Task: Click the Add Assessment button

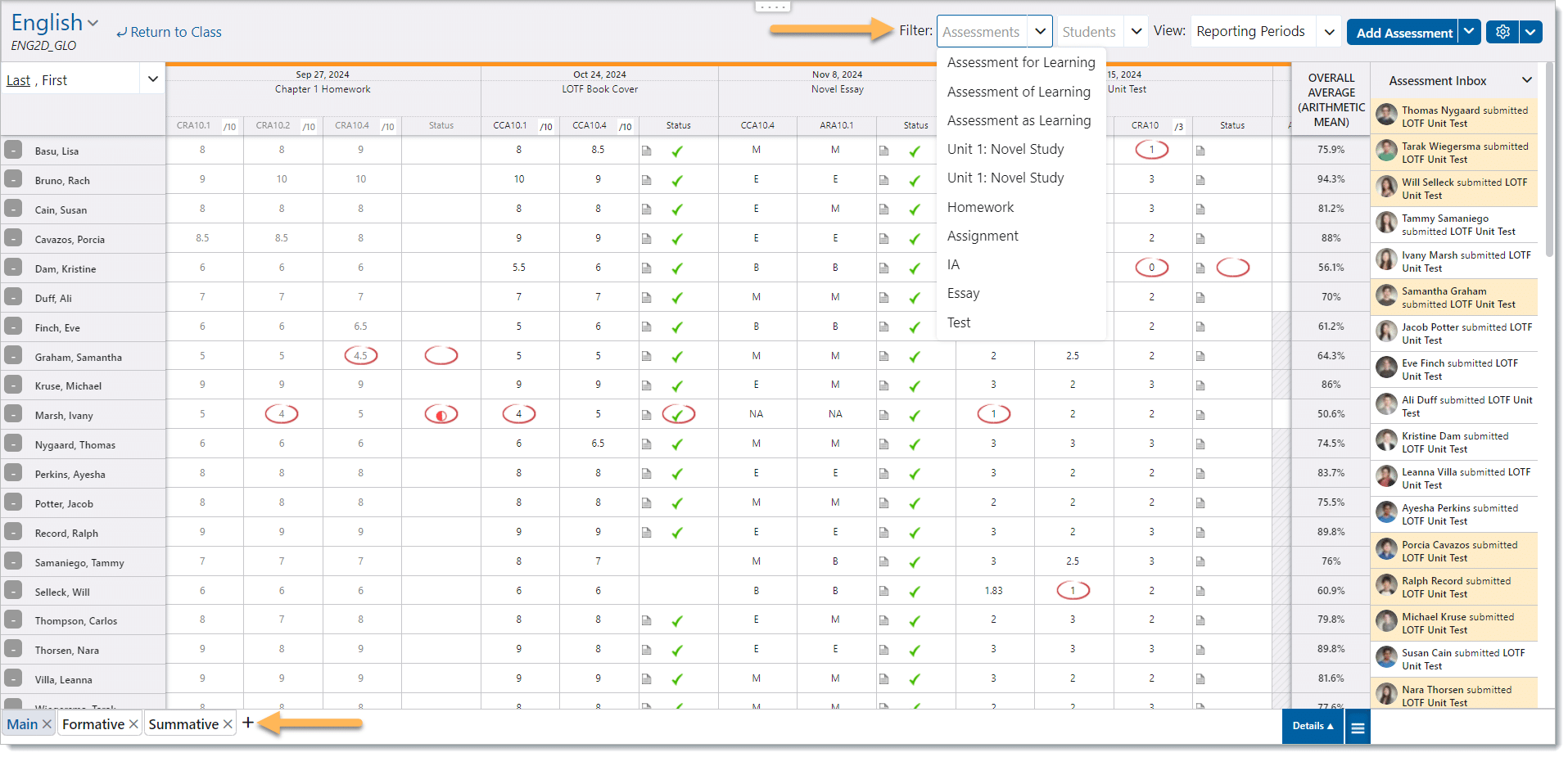Action: pos(1403,33)
